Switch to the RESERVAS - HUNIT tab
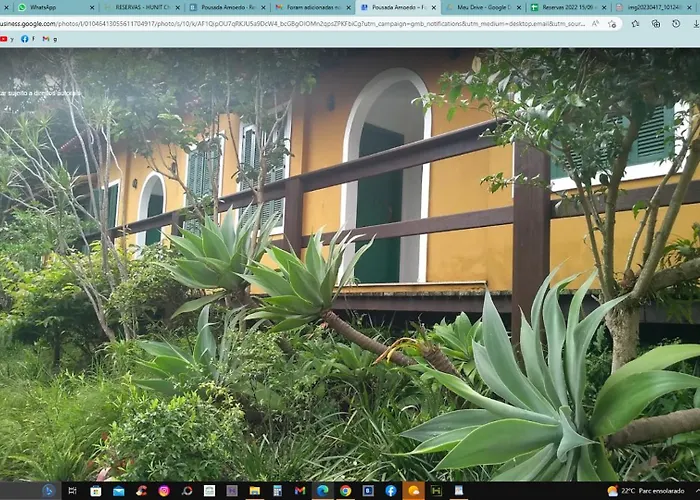The width and height of the screenshot is (700, 500). click(141, 8)
